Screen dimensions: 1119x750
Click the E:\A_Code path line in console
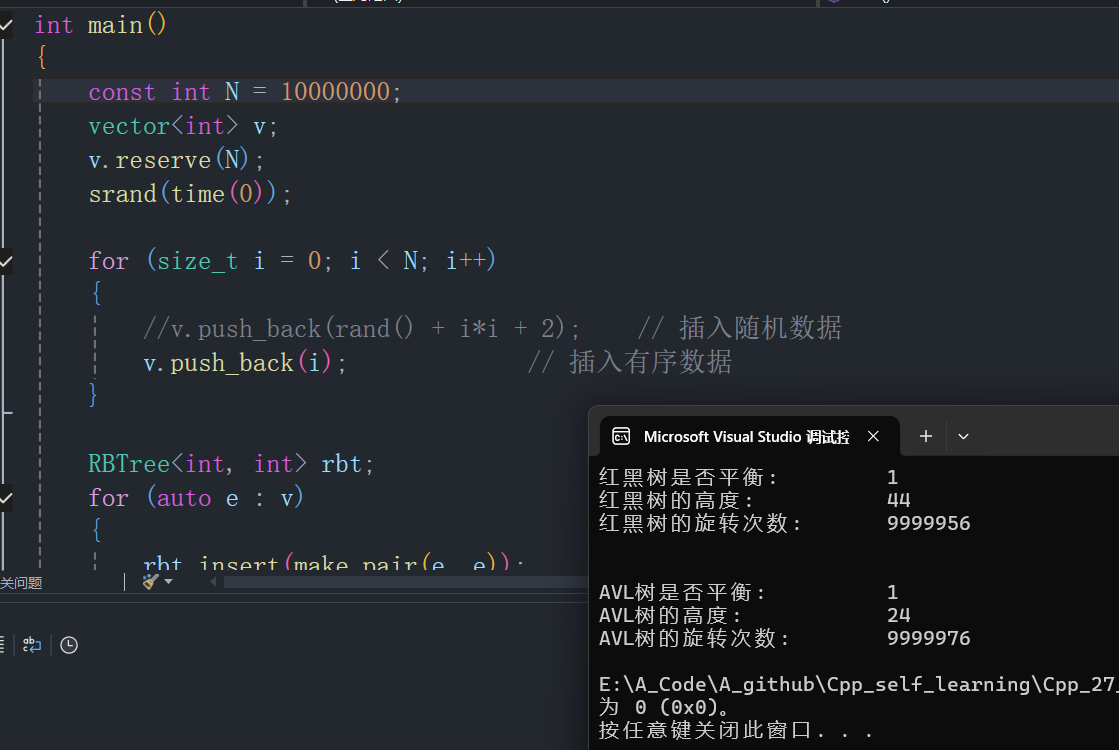859,684
